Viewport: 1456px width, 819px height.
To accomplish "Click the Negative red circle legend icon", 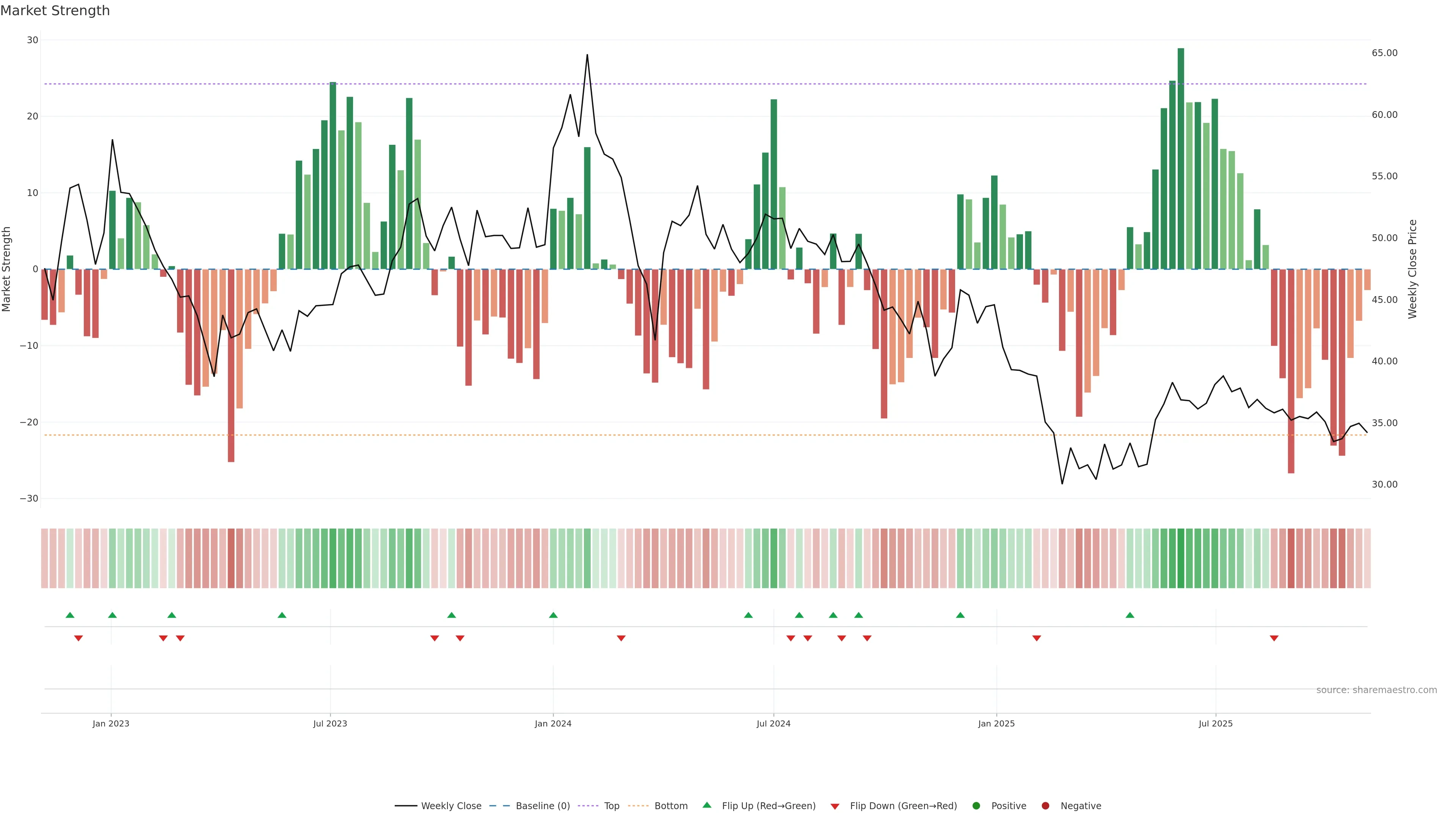I will tap(1045, 805).
